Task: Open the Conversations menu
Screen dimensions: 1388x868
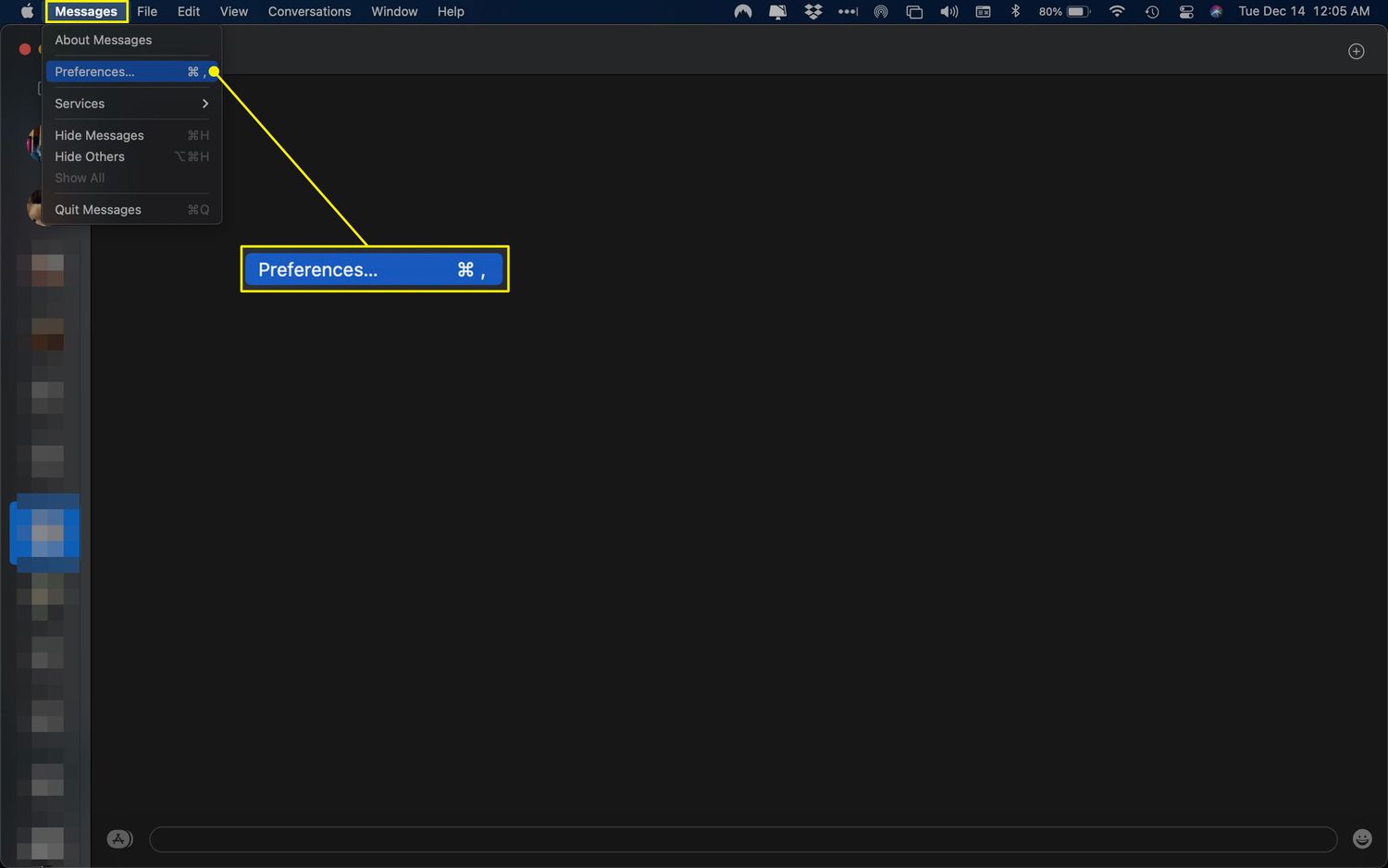Action: pyautogui.click(x=309, y=12)
